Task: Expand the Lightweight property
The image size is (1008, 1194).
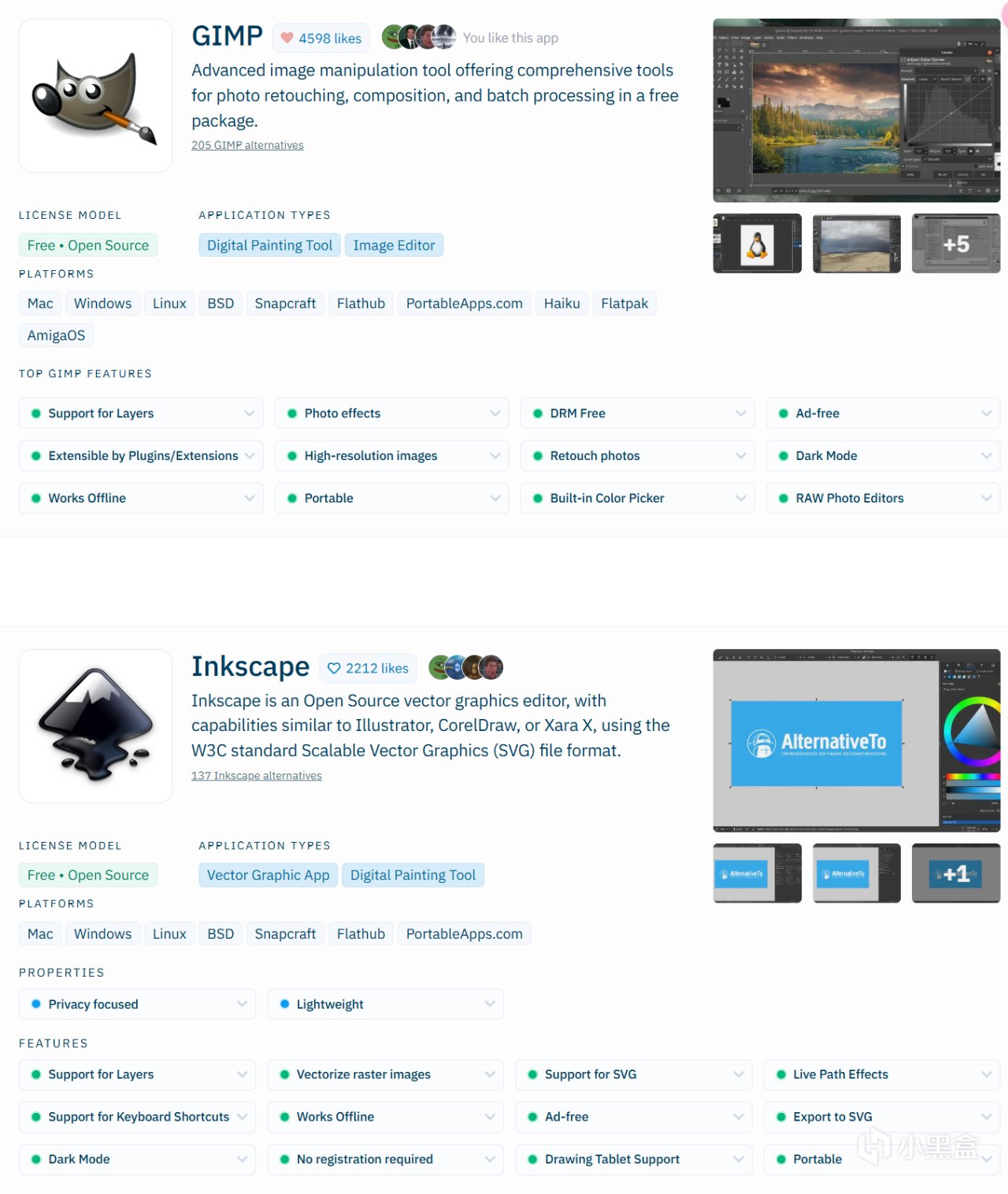Action: 385,1004
